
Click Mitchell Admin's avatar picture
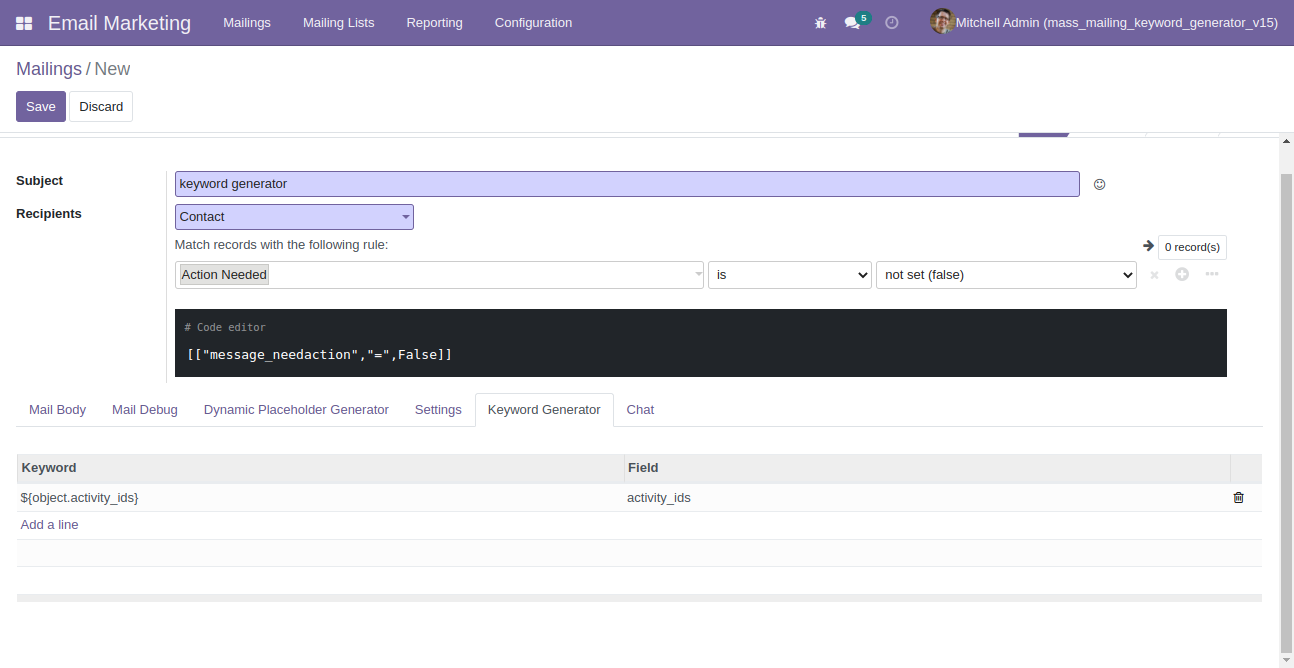tap(942, 22)
